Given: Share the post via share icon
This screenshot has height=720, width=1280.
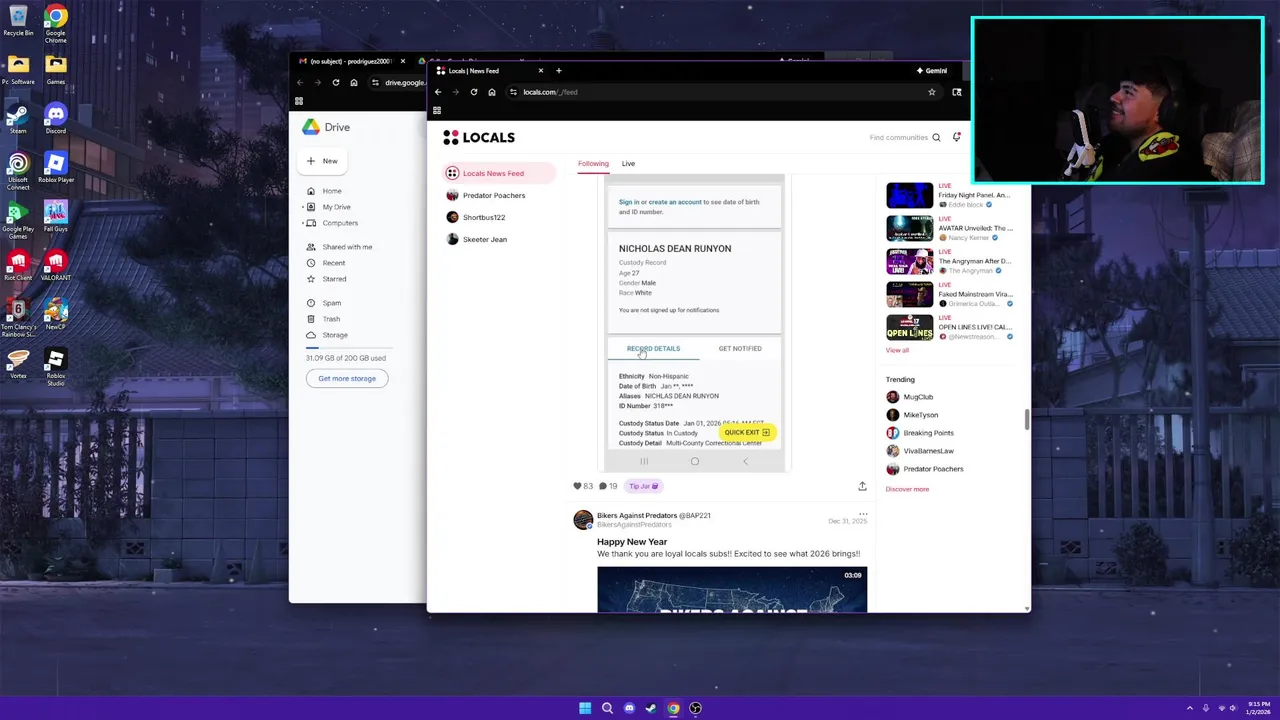Looking at the screenshot, I should click(x=862, y=486).
